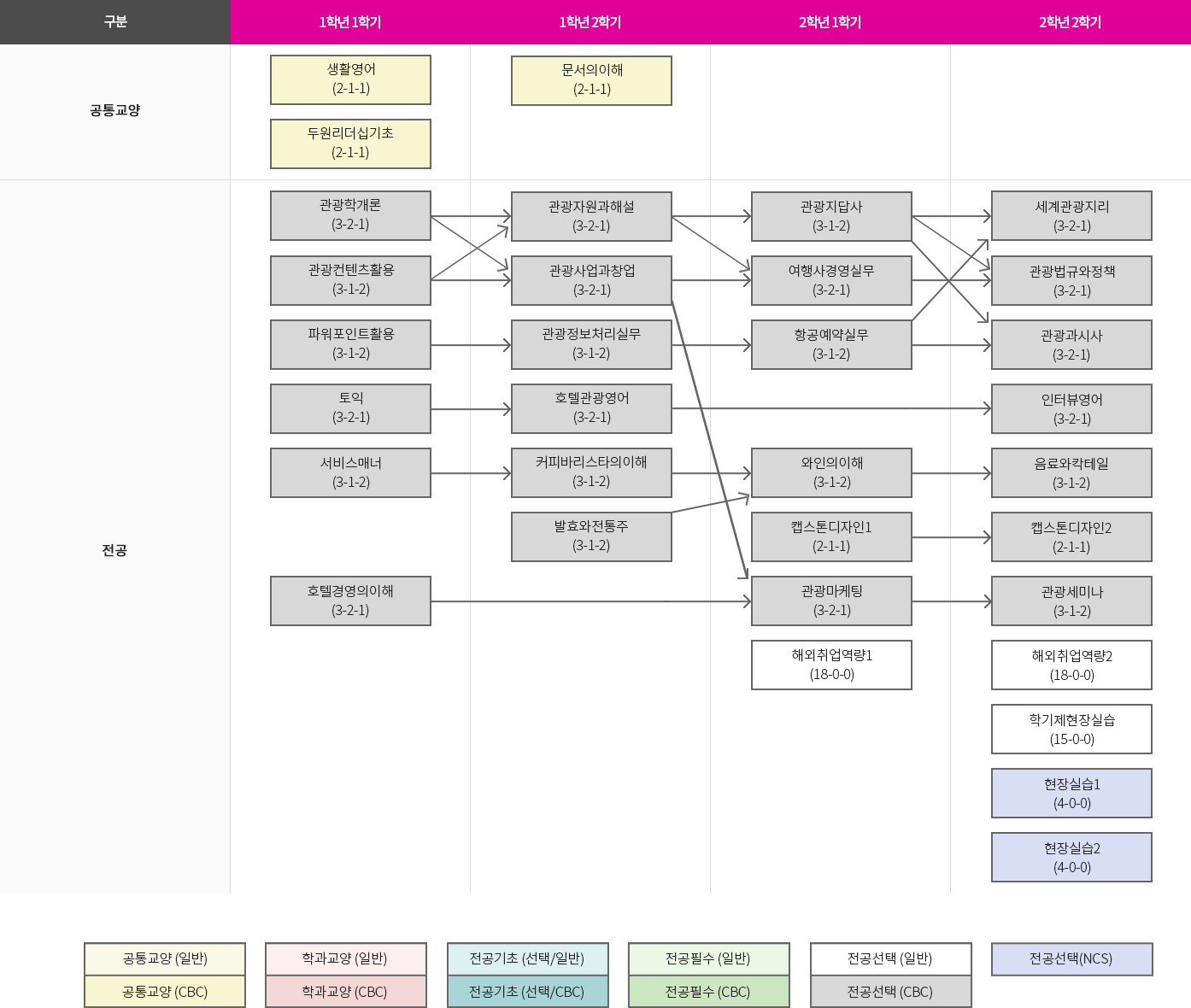Select the 1학년 2학기 column header
The image size is (1191, 1008).
[590, 22]
